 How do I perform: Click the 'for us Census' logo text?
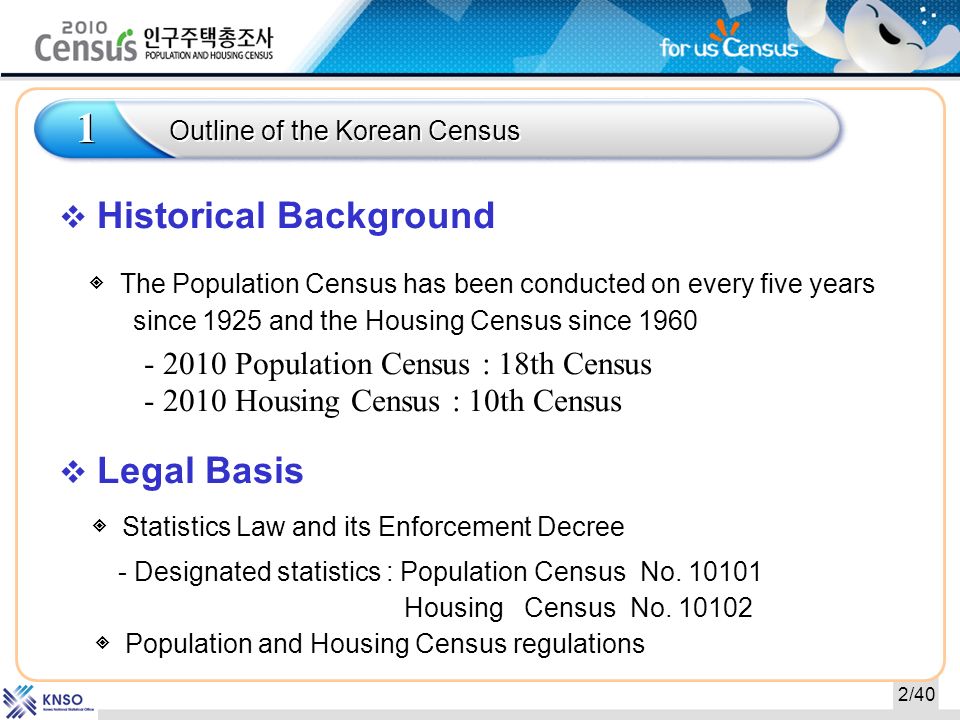pyautogui.click(x=729, y=41)
